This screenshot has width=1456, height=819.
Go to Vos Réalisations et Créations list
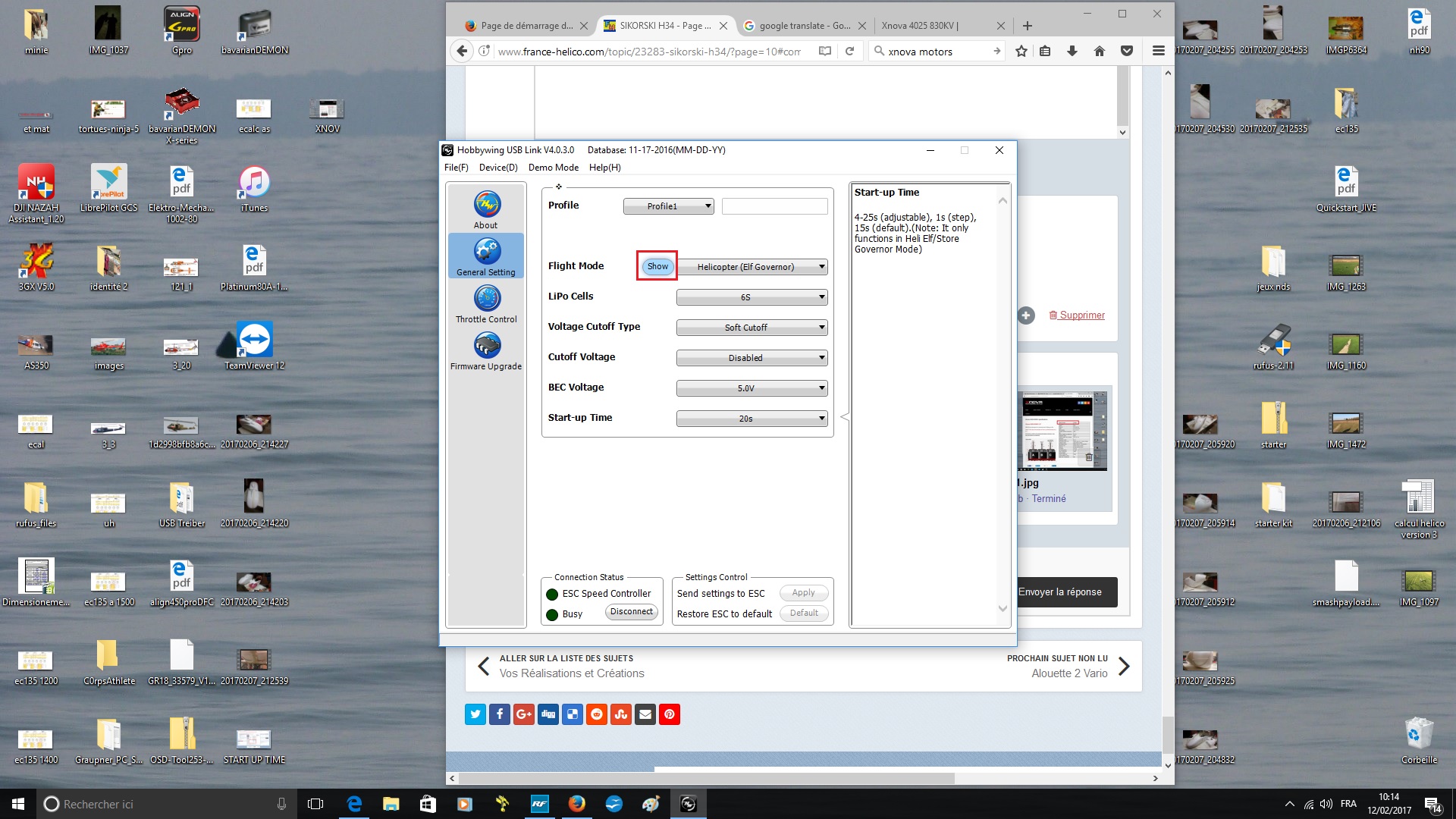pyautogui.click(x=561, y=667)
